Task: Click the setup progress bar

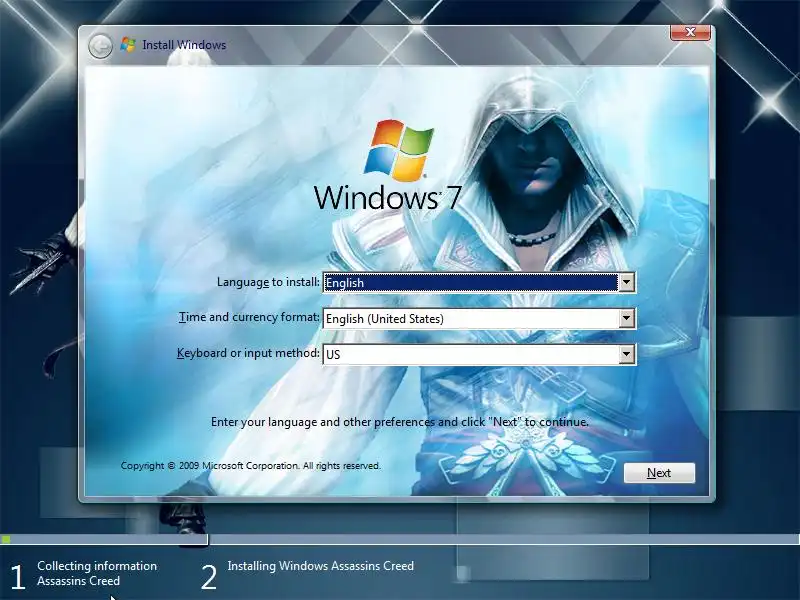Action: (400, 539)
